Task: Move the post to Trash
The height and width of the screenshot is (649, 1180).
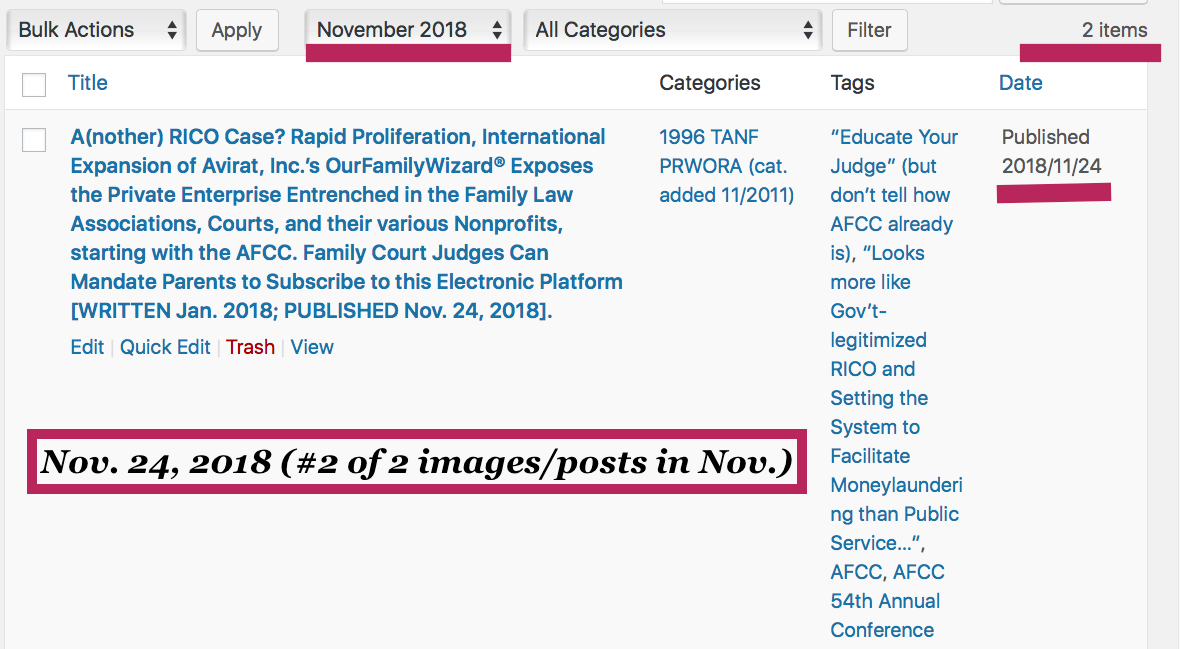Action: click(250, 347)
